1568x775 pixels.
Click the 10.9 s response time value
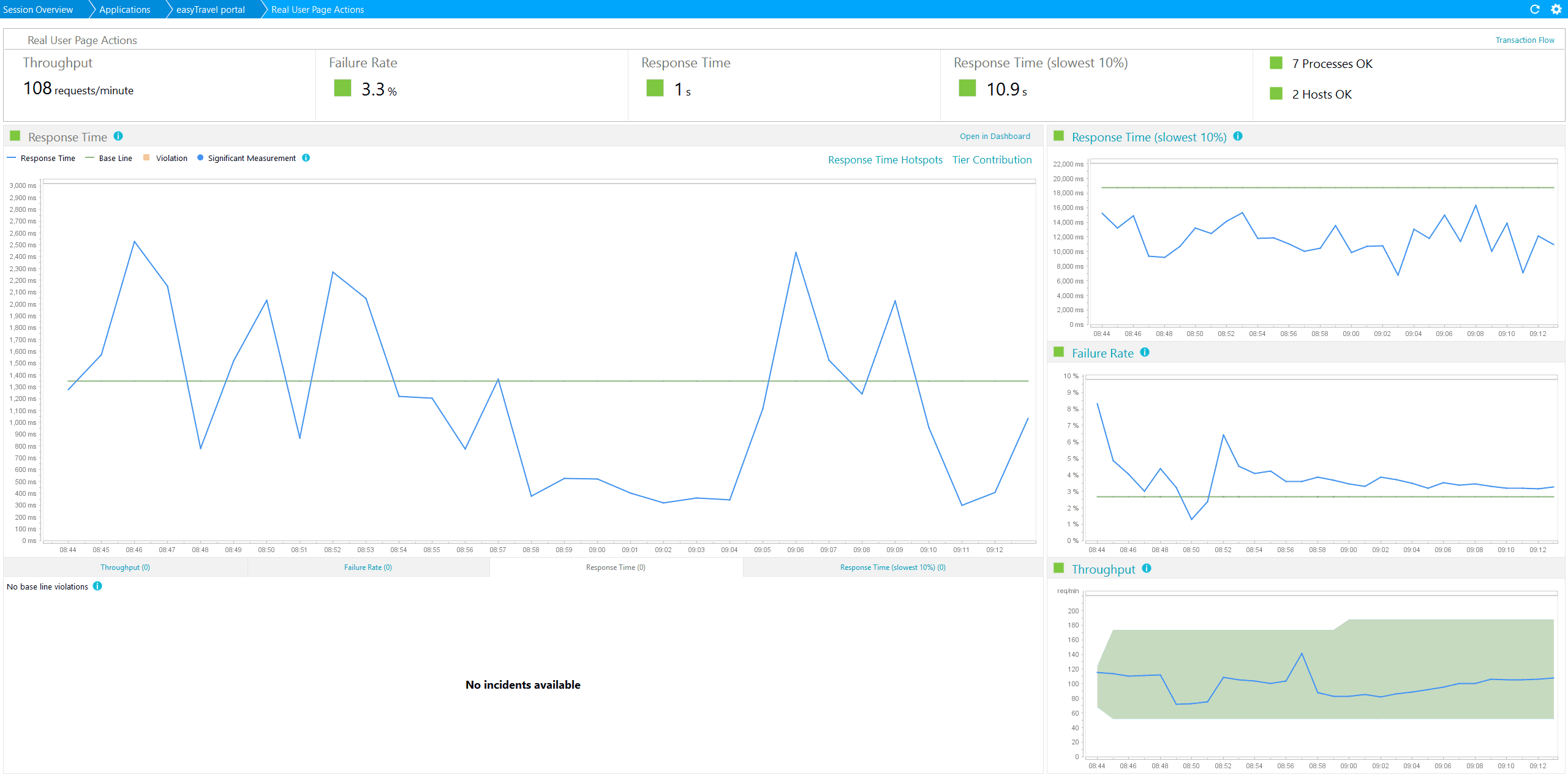(x=1006, y=89)
